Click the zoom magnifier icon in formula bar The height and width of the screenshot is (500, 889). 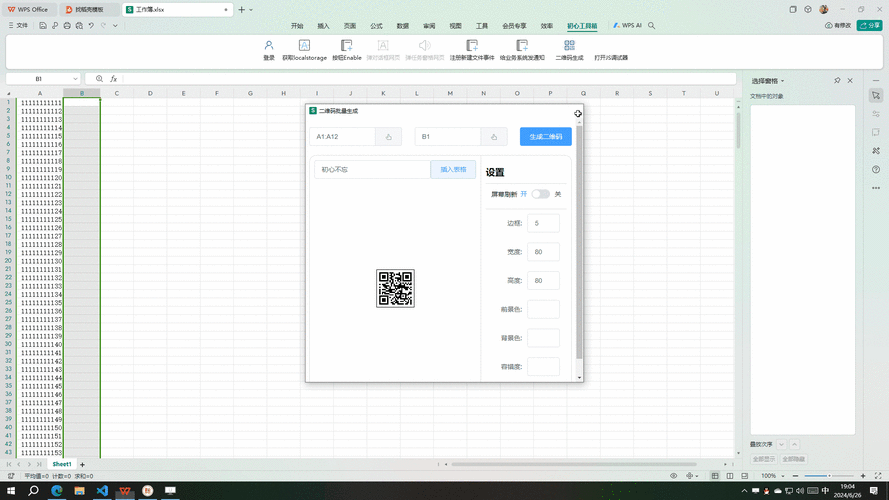[99, 79]
